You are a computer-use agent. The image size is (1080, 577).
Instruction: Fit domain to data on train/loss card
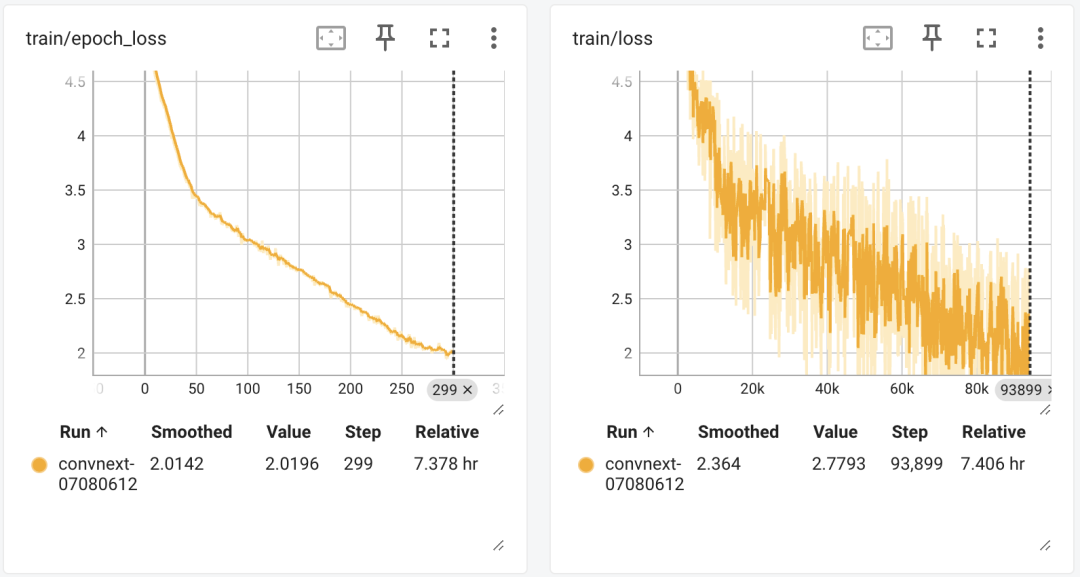877,38
